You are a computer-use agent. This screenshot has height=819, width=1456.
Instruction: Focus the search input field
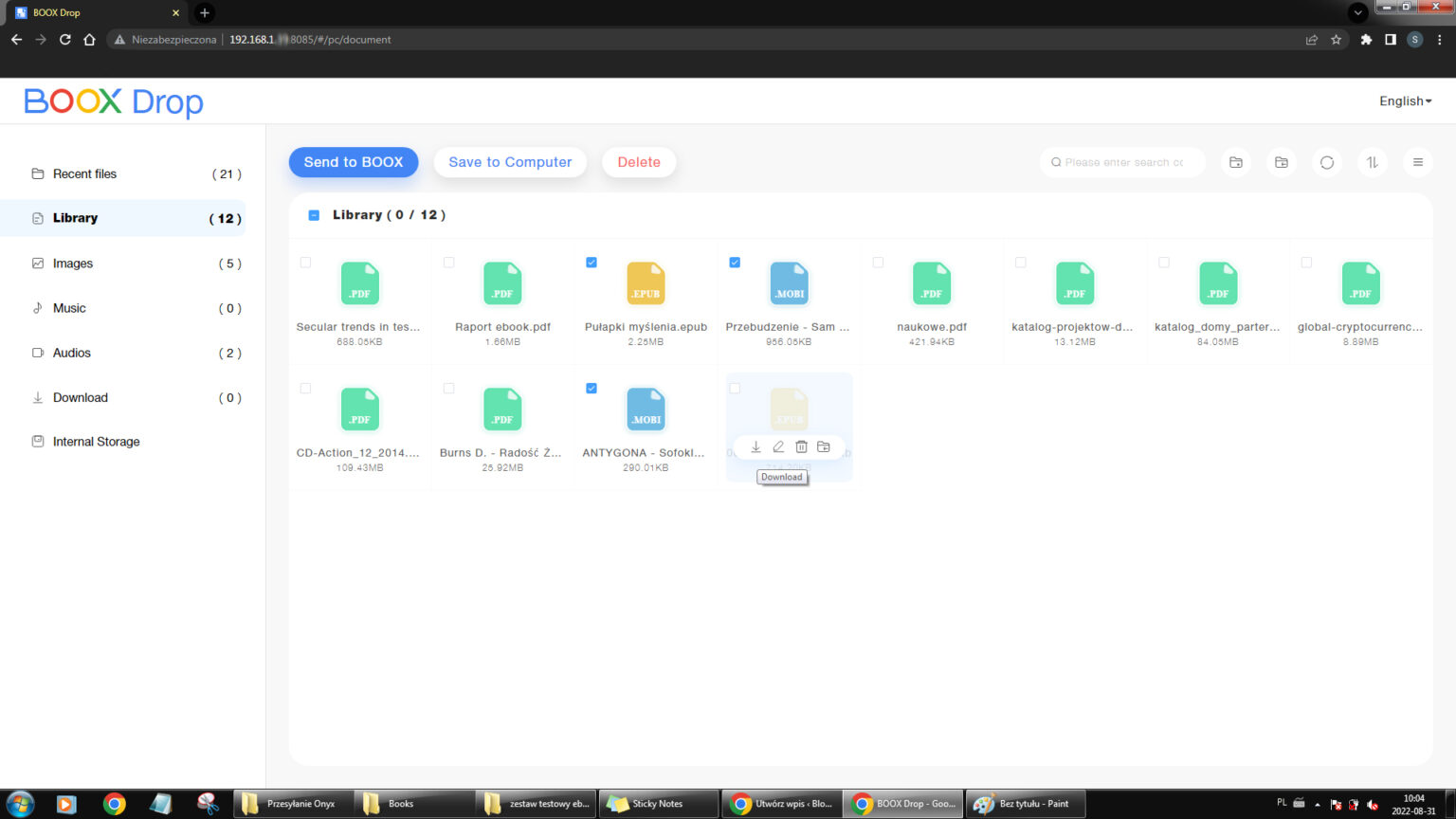point(1125,162)
